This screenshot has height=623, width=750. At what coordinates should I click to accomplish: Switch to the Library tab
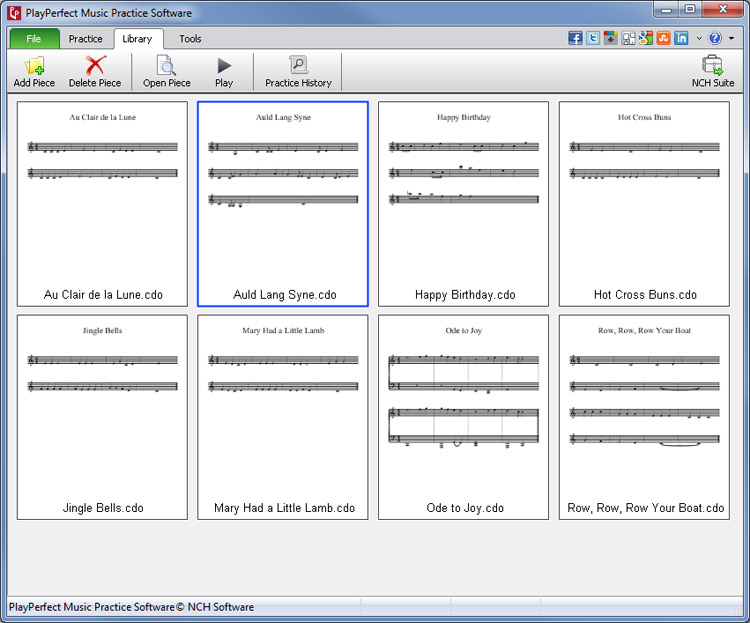click(138, 39)
